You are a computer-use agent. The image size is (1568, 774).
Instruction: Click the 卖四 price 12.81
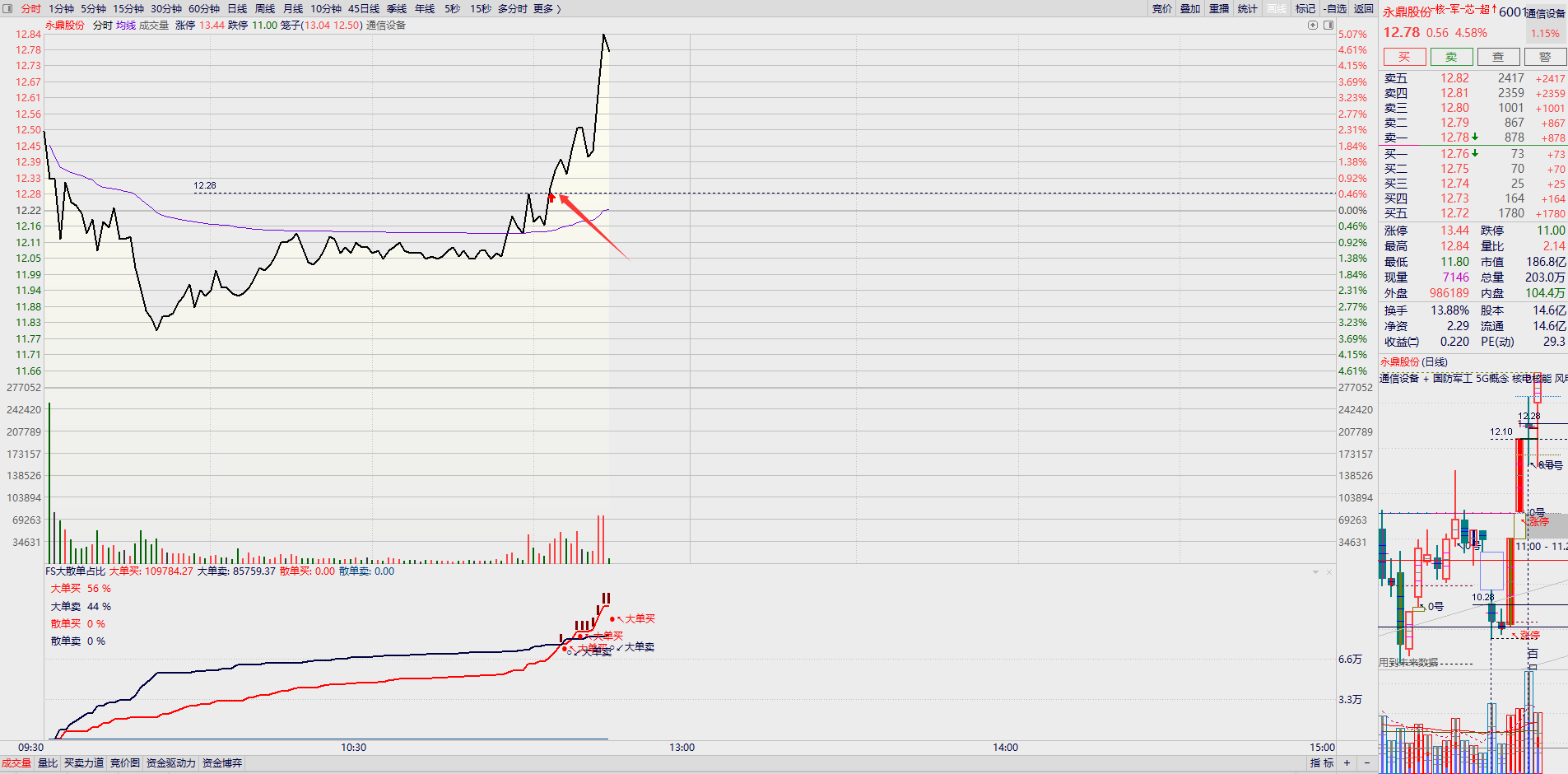[1454, 93]
